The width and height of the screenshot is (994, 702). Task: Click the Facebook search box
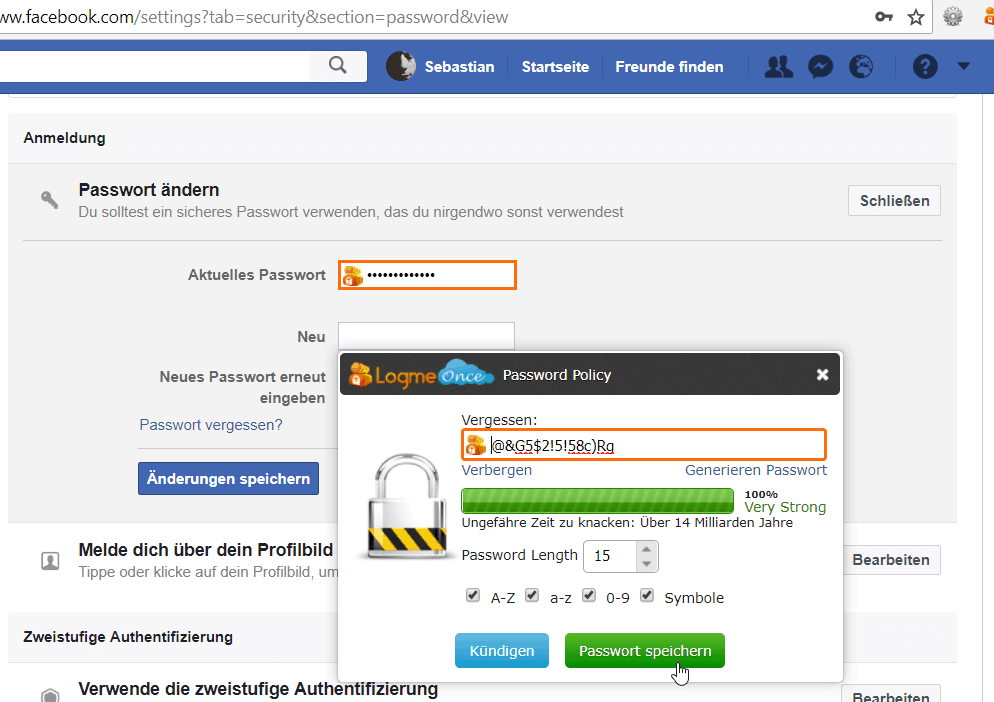pos(155,66)
